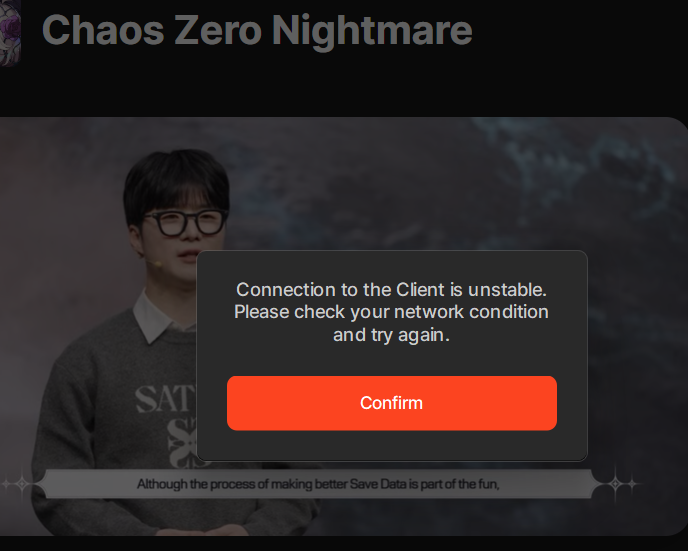The width and height of the screenshot is (688, 551).
Task: Click the SAT lettering on the sweater
Action: pos(165,398)
